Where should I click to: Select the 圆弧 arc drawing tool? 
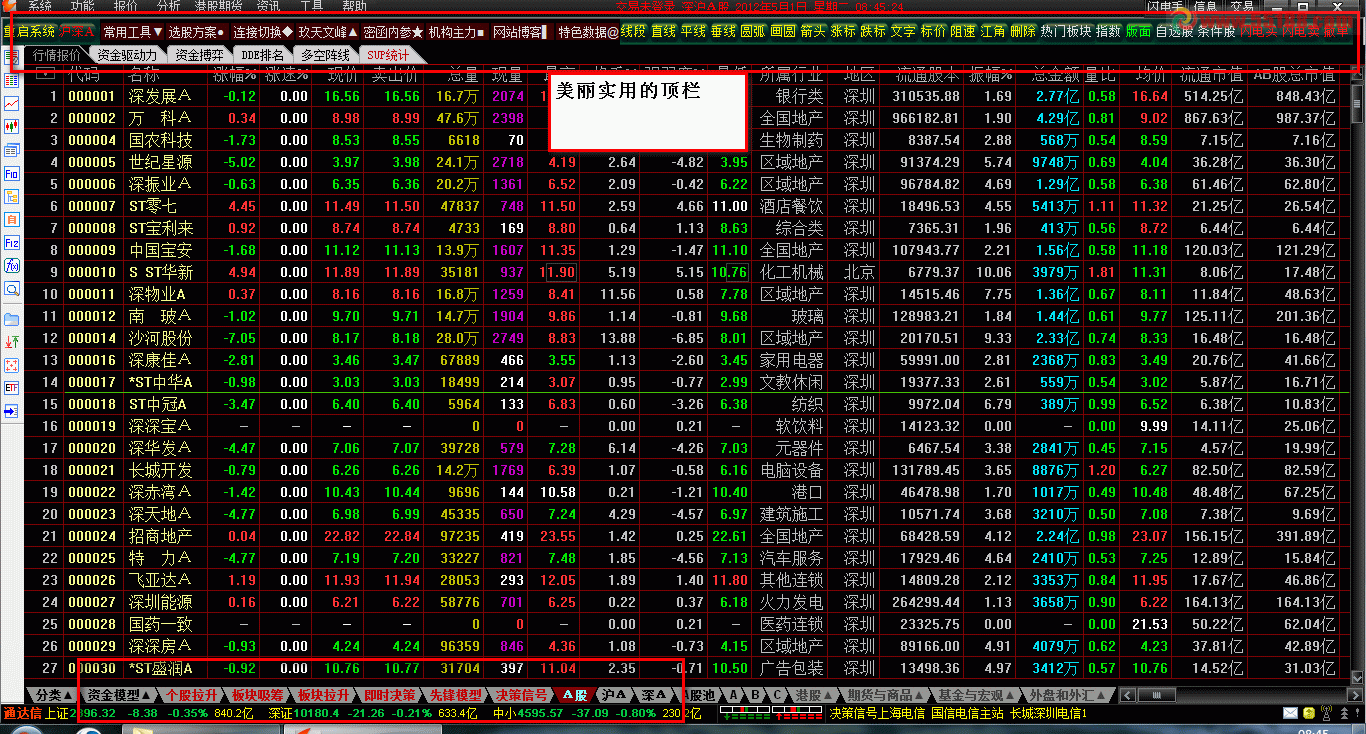[753, 32]
